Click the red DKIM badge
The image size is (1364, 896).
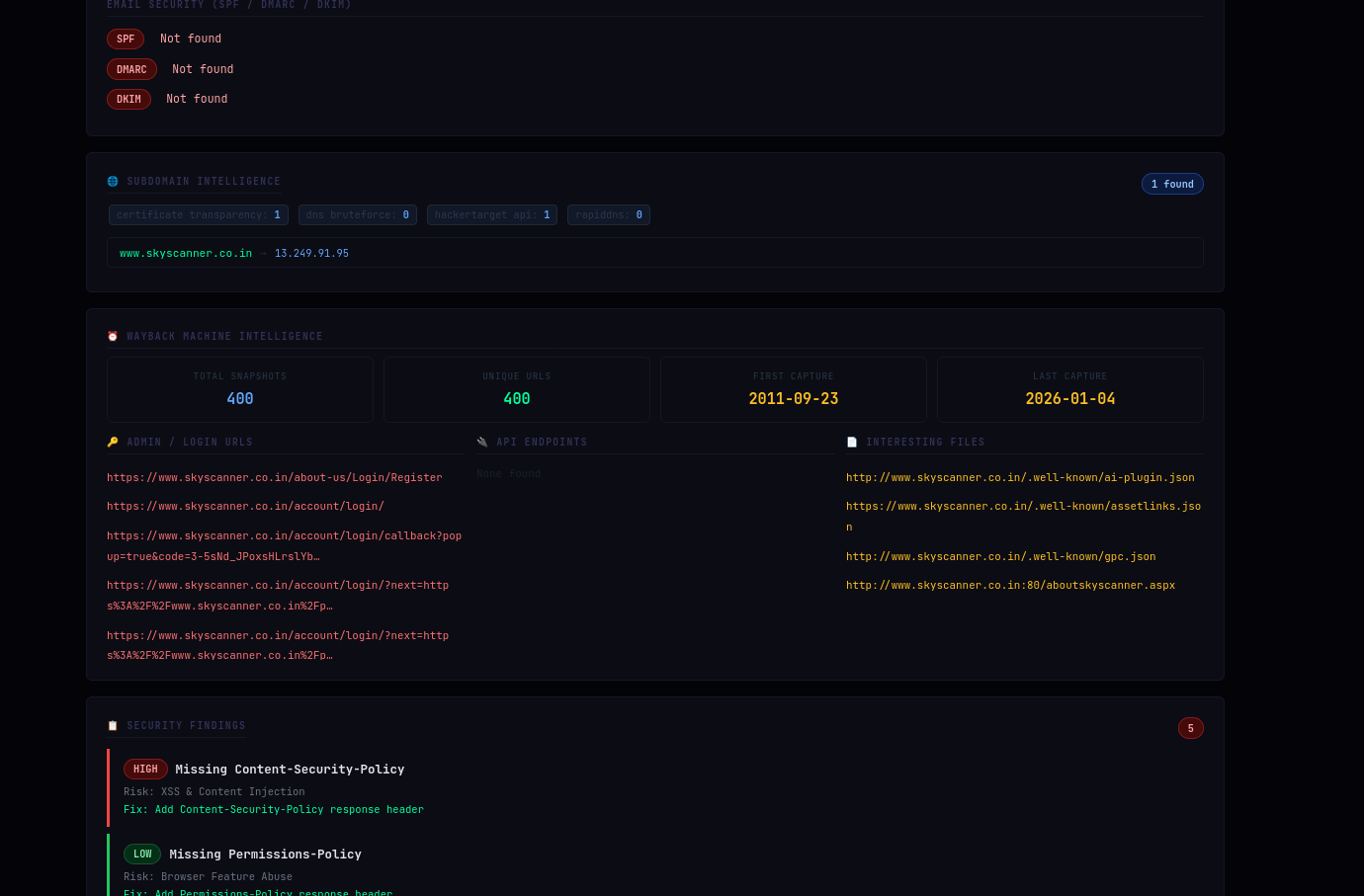(x=128, y=100)
